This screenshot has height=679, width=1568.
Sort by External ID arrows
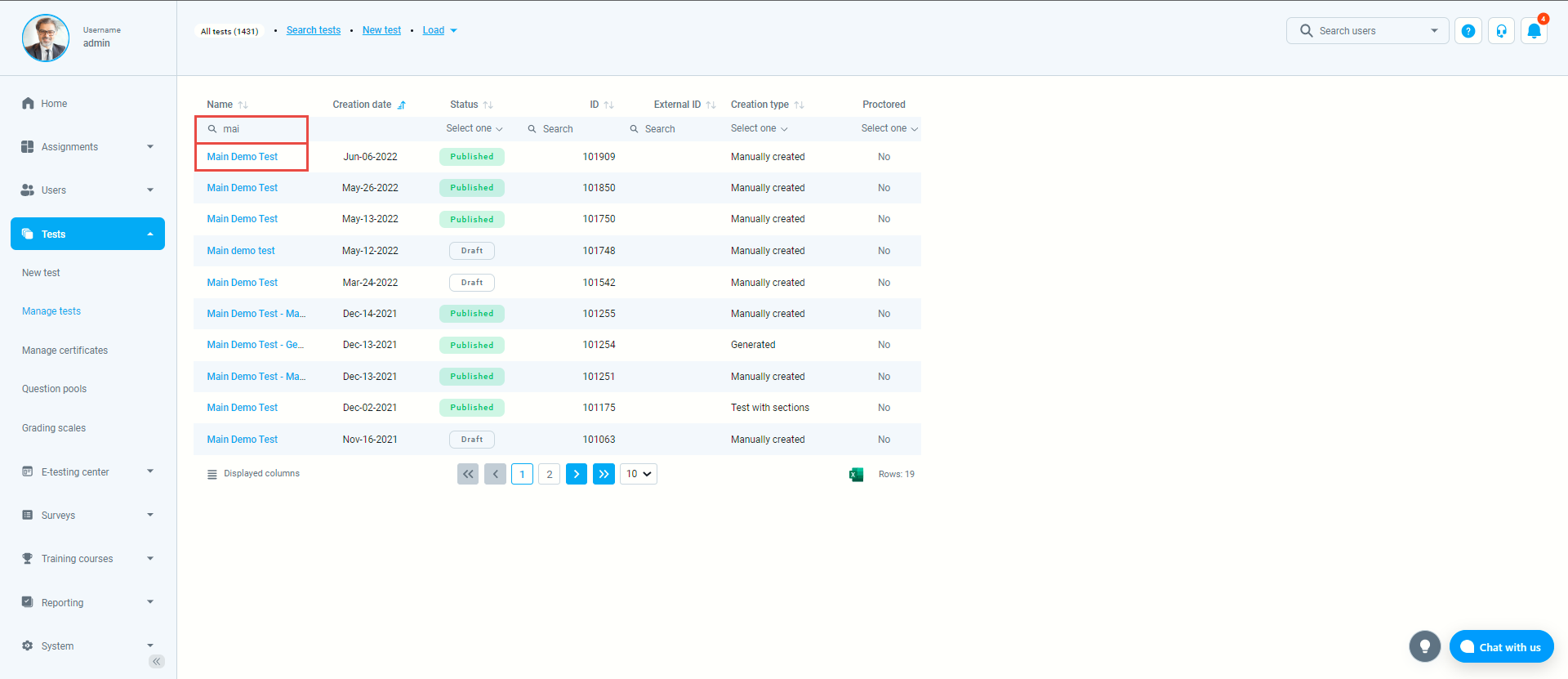coord(710,105)
